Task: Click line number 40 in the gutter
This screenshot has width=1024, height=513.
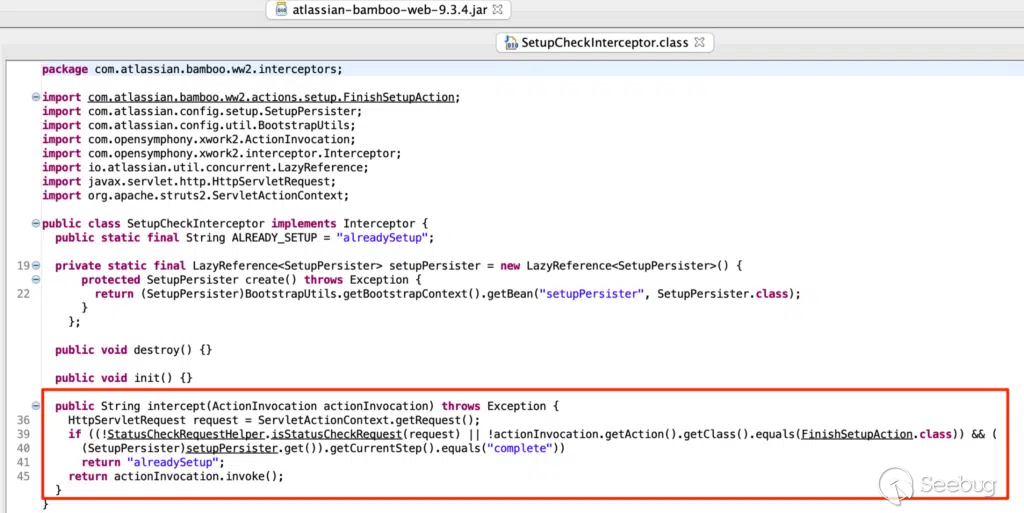Action: pyautogui.click(x=23, y=448)
